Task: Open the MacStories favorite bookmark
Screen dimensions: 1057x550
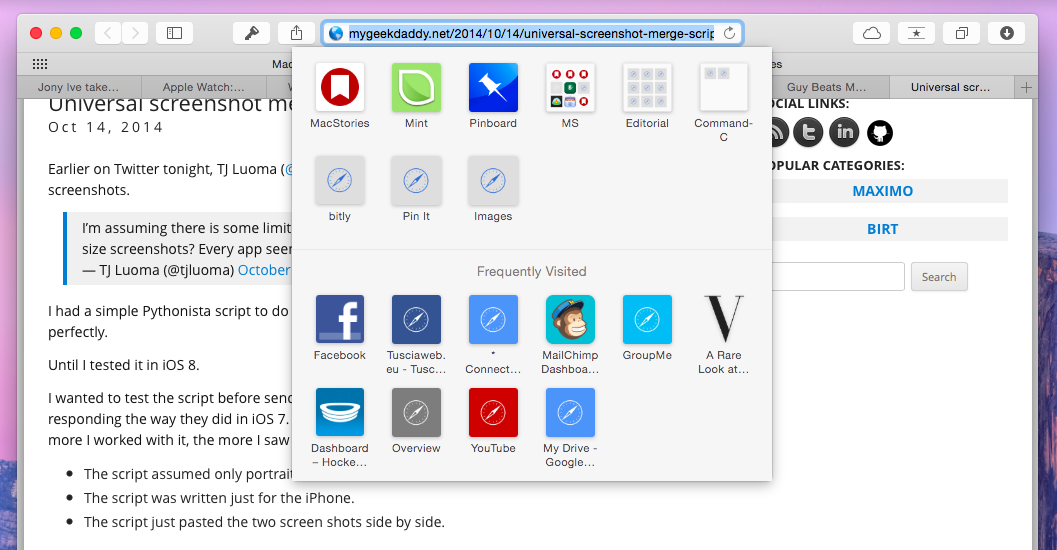Action: click(x=340, y=88)
